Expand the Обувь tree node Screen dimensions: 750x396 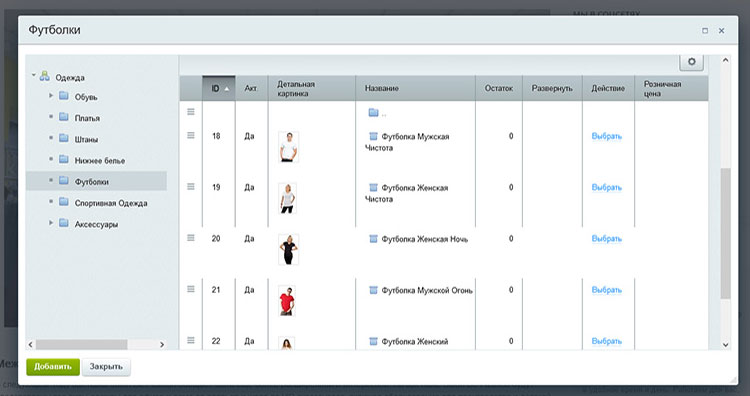tap(51, 96)
